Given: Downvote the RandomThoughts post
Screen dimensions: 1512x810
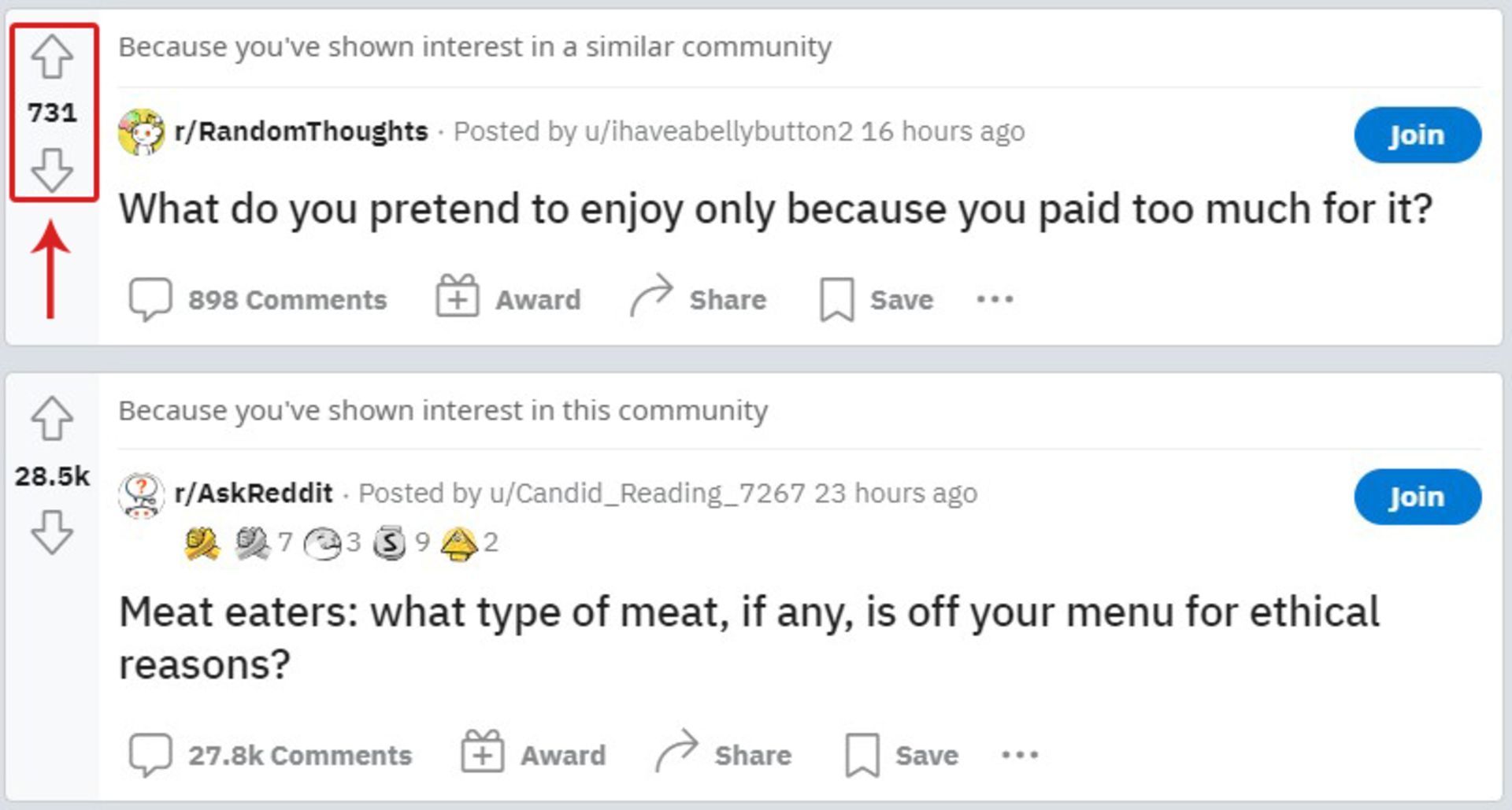Looking at the screenshot, I should (52, 171).
